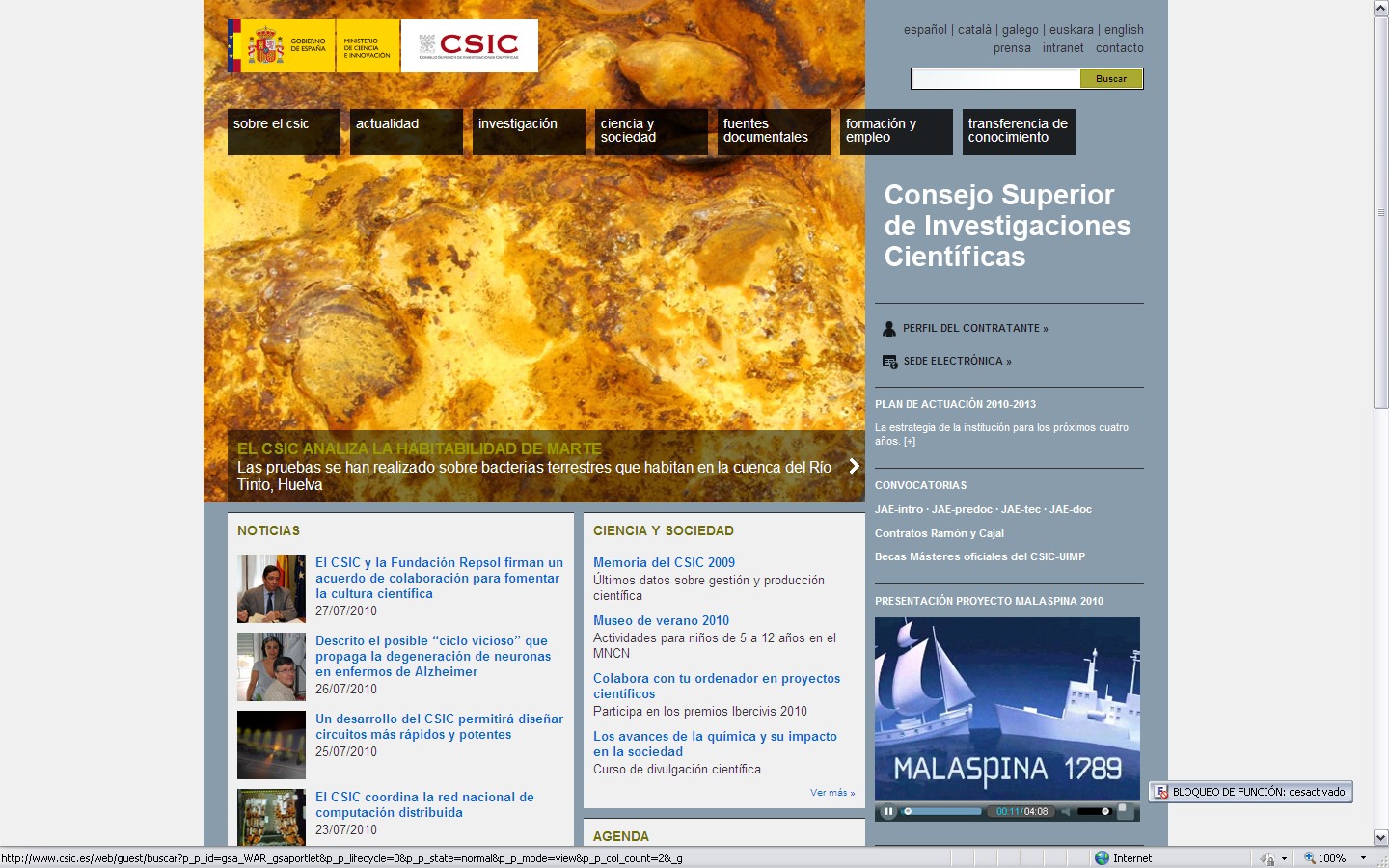This screenshot has height=868, width=1389.
Task: Click thumbnail of Alzheimer news
Action: click(271, 666)
